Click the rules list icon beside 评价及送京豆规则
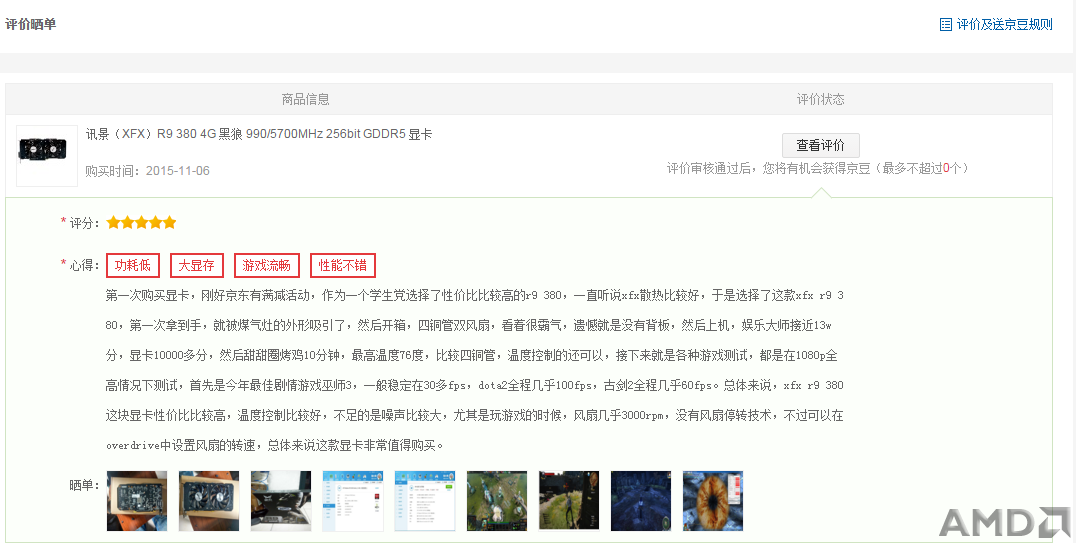Viewport: 1076px width, 543px height. [946, 24]
